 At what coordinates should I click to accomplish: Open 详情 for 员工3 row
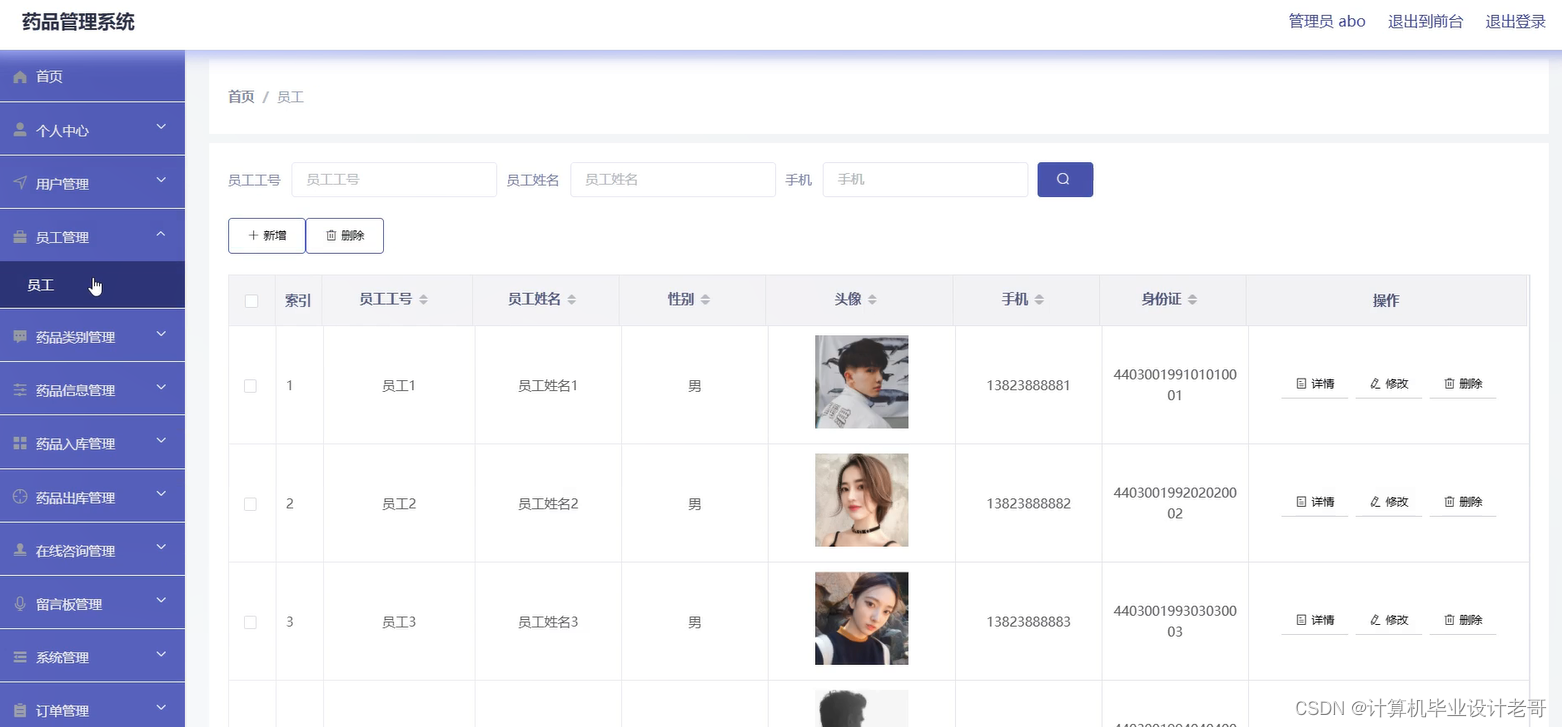pos(1315,620)
